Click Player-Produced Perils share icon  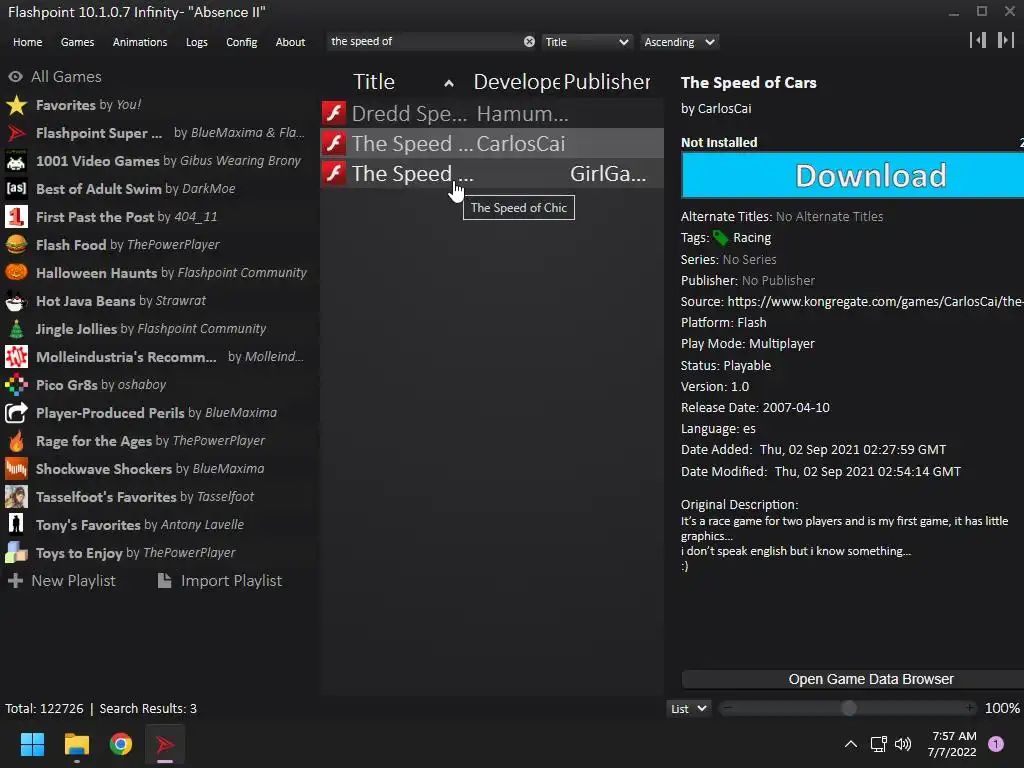[x=16, y=413]
